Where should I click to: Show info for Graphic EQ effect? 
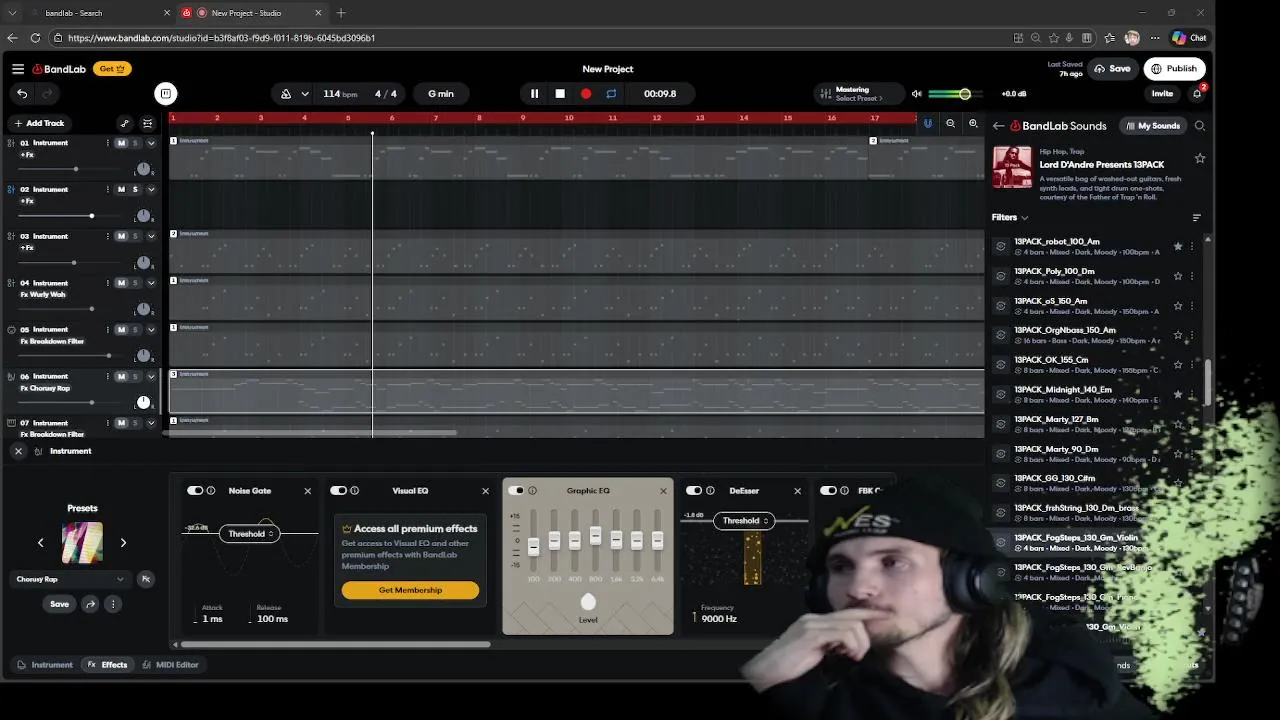tap(532, 491)
